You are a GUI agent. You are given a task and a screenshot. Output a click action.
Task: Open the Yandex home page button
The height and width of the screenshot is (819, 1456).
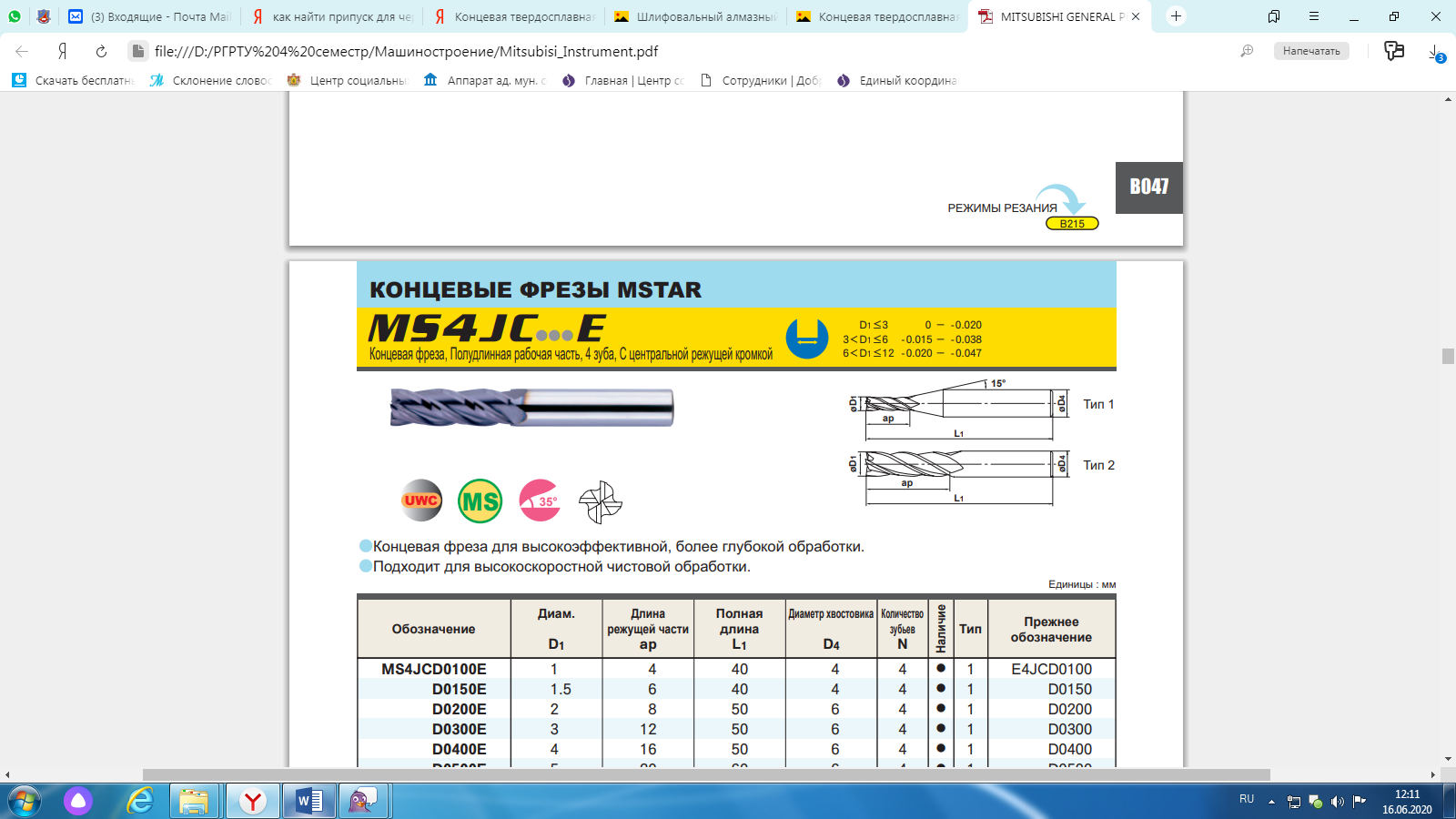[x=62, y=52]
